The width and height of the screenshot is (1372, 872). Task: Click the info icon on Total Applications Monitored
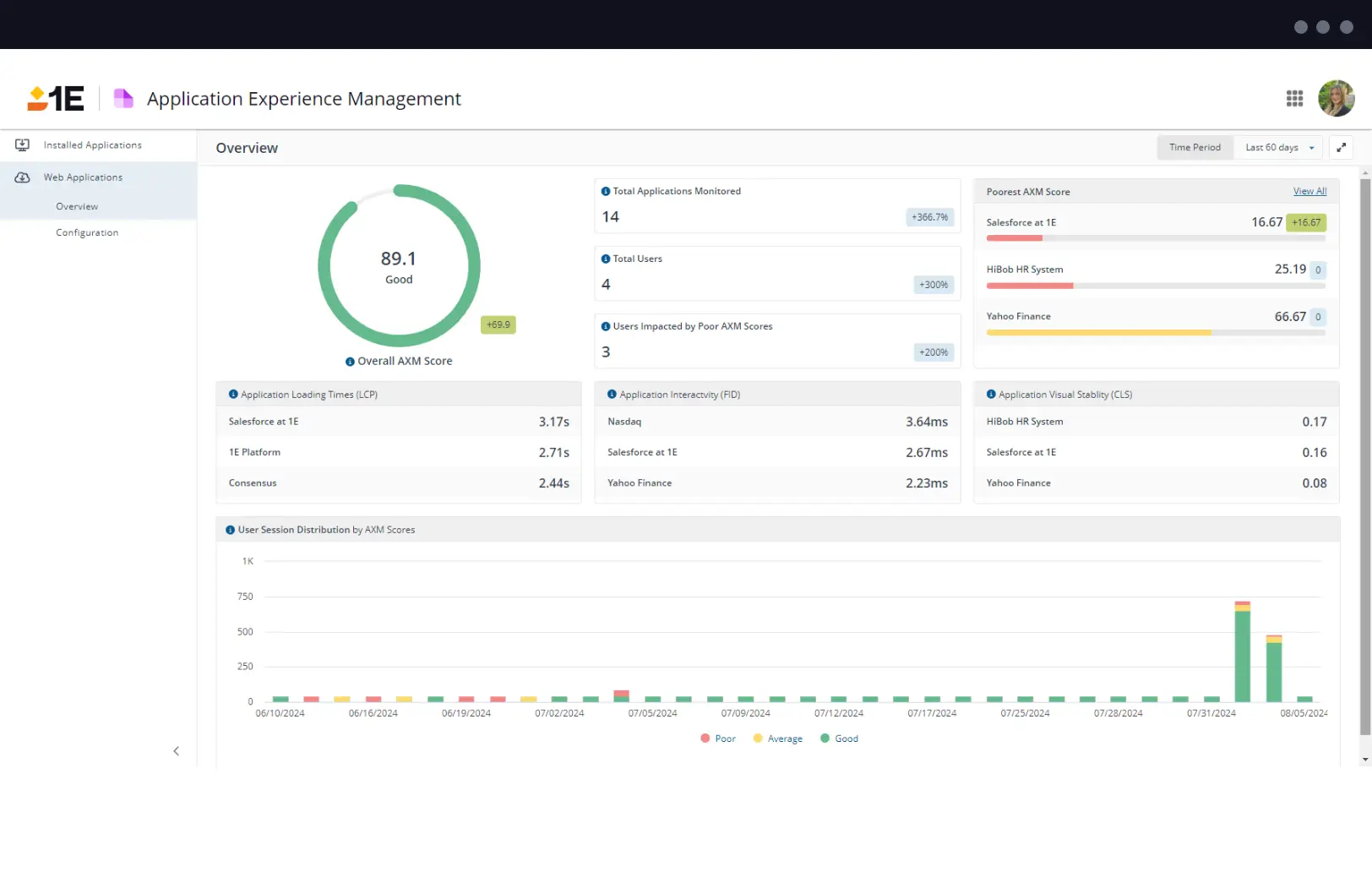[605, 190]
